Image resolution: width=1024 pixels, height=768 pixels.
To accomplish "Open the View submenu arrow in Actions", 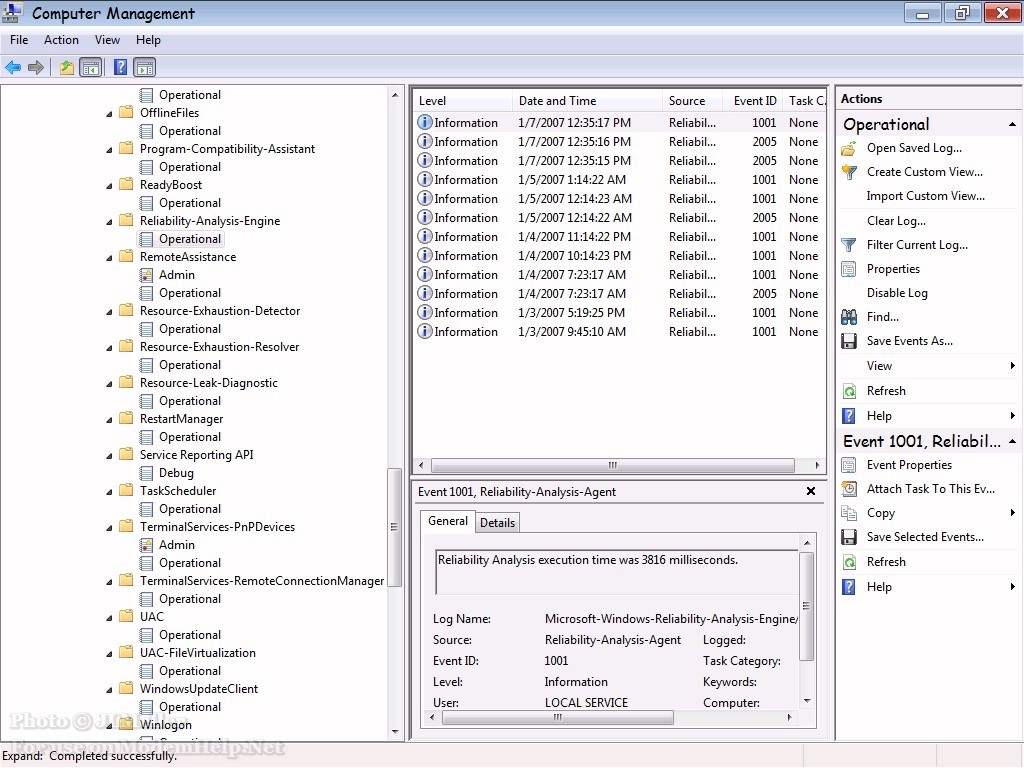I will click(x=1012, y=366).
